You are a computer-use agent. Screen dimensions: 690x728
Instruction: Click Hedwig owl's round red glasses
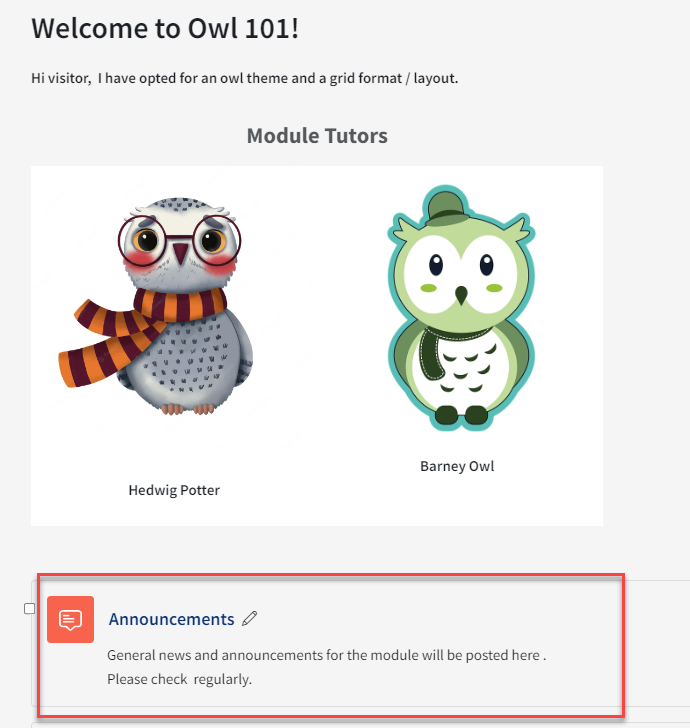click(179, 240)
